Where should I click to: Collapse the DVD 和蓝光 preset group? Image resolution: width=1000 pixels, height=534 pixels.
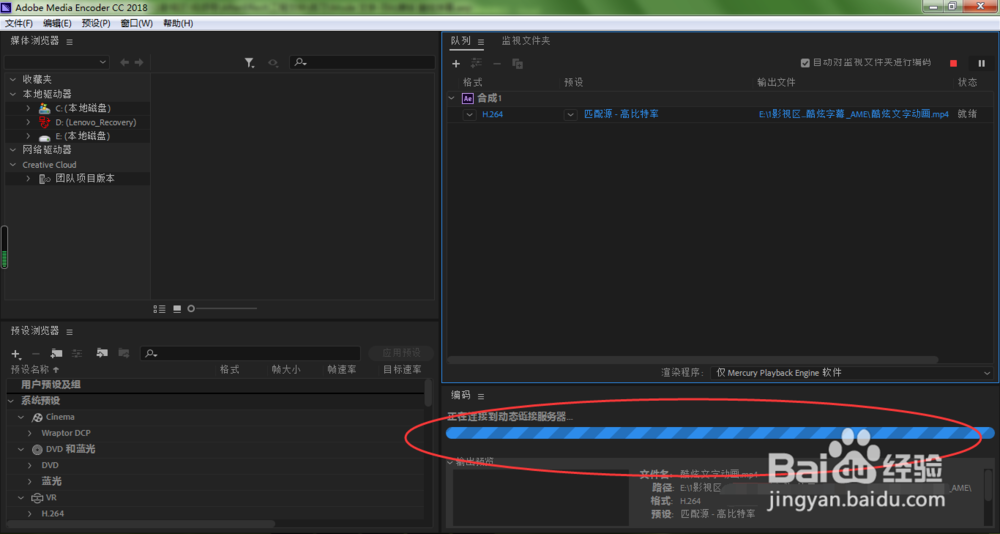(21, 449)
